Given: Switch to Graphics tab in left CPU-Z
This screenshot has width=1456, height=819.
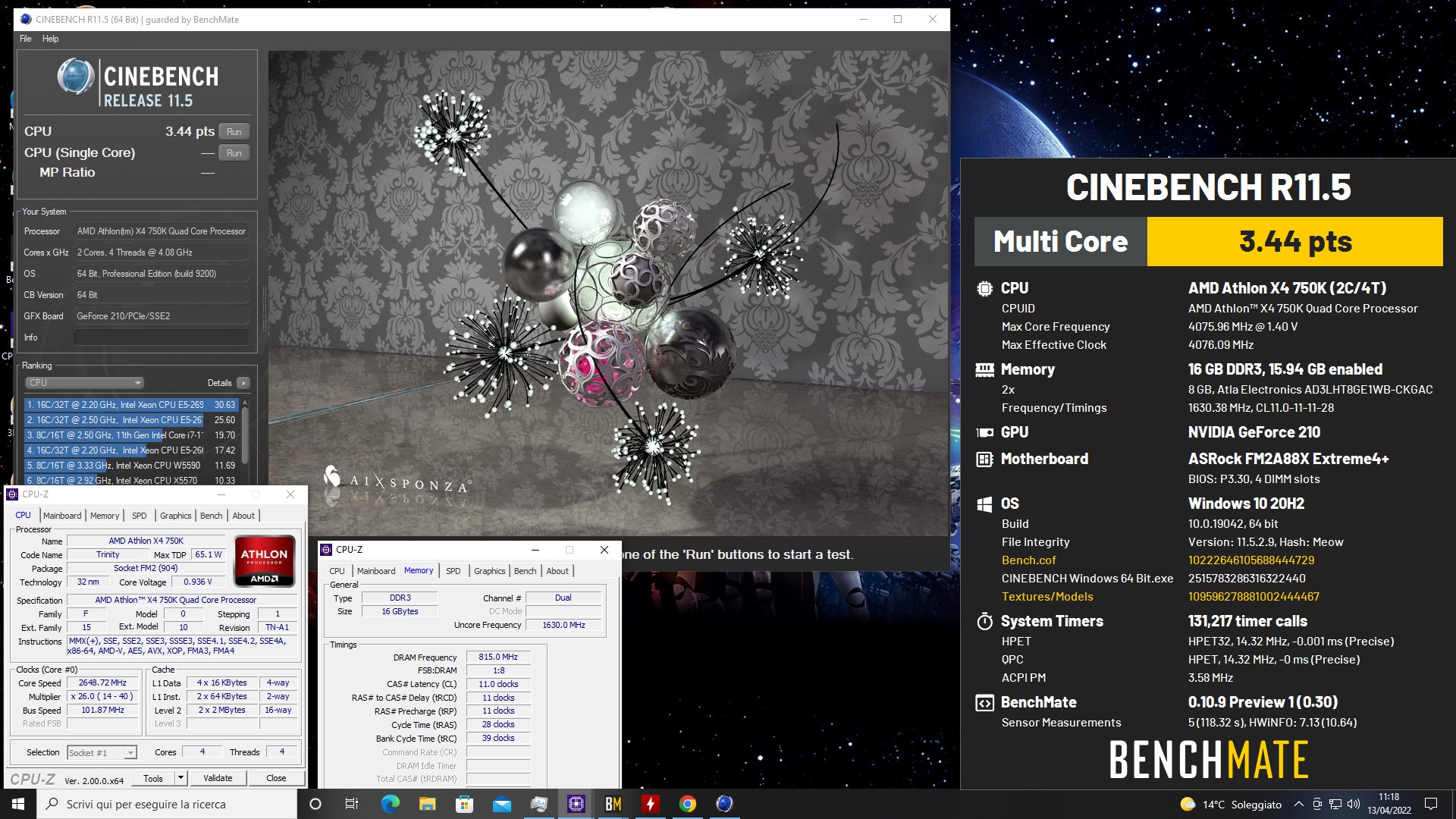Looking at the screenshot, I should pos(176,516).
